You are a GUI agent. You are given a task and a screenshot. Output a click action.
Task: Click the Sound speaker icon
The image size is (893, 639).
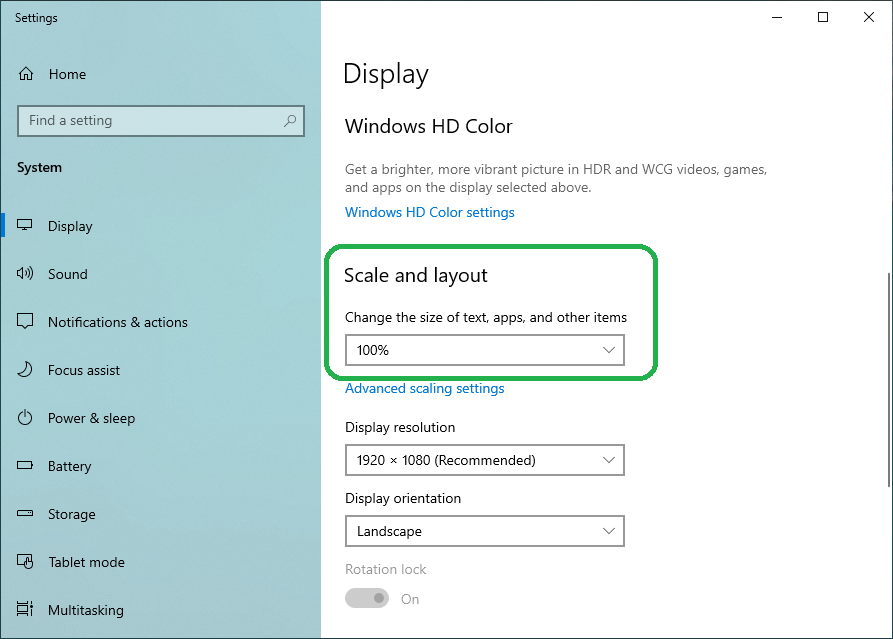point(26,274)
